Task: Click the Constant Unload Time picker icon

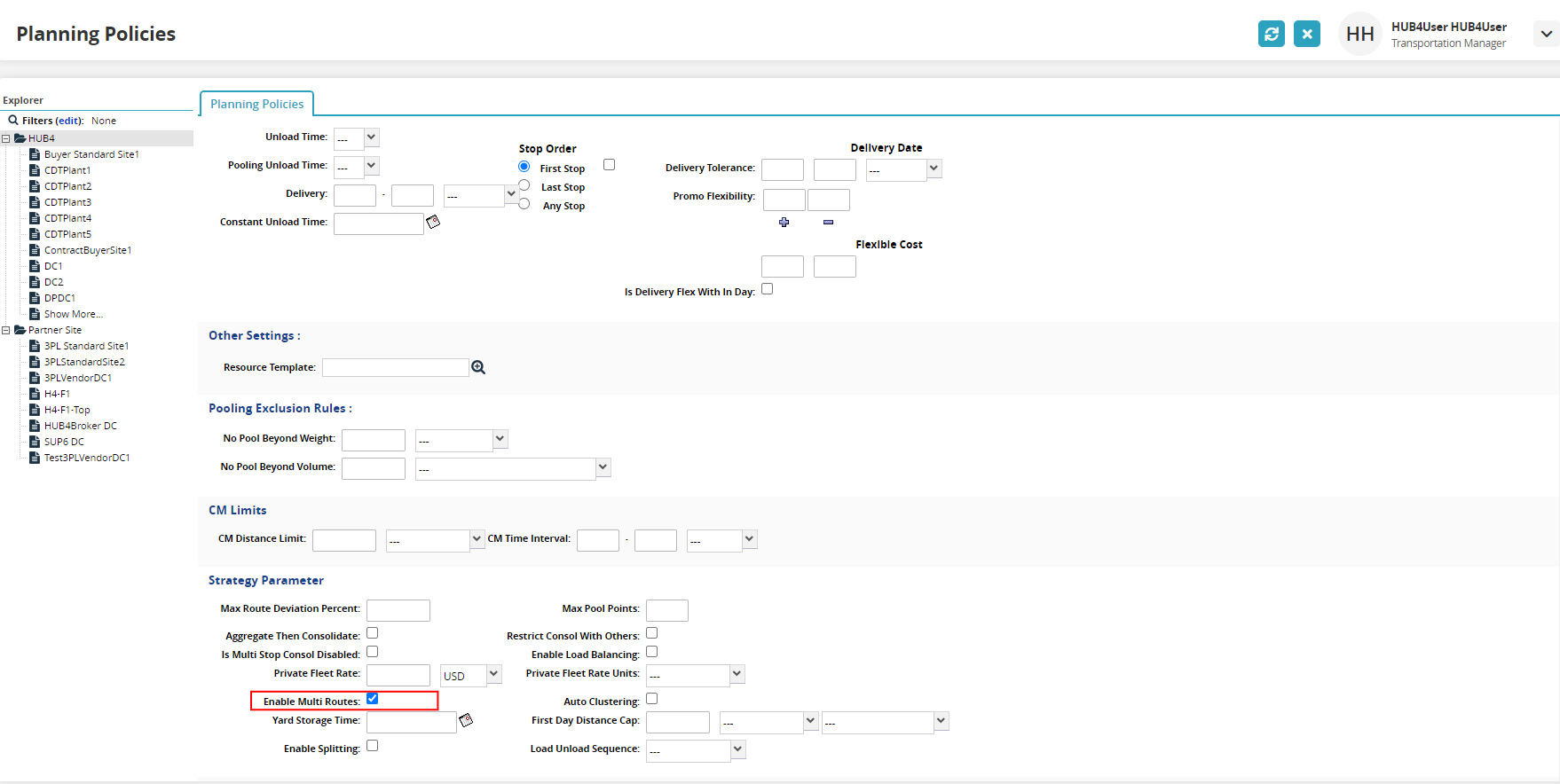Action: click(433, 222)
